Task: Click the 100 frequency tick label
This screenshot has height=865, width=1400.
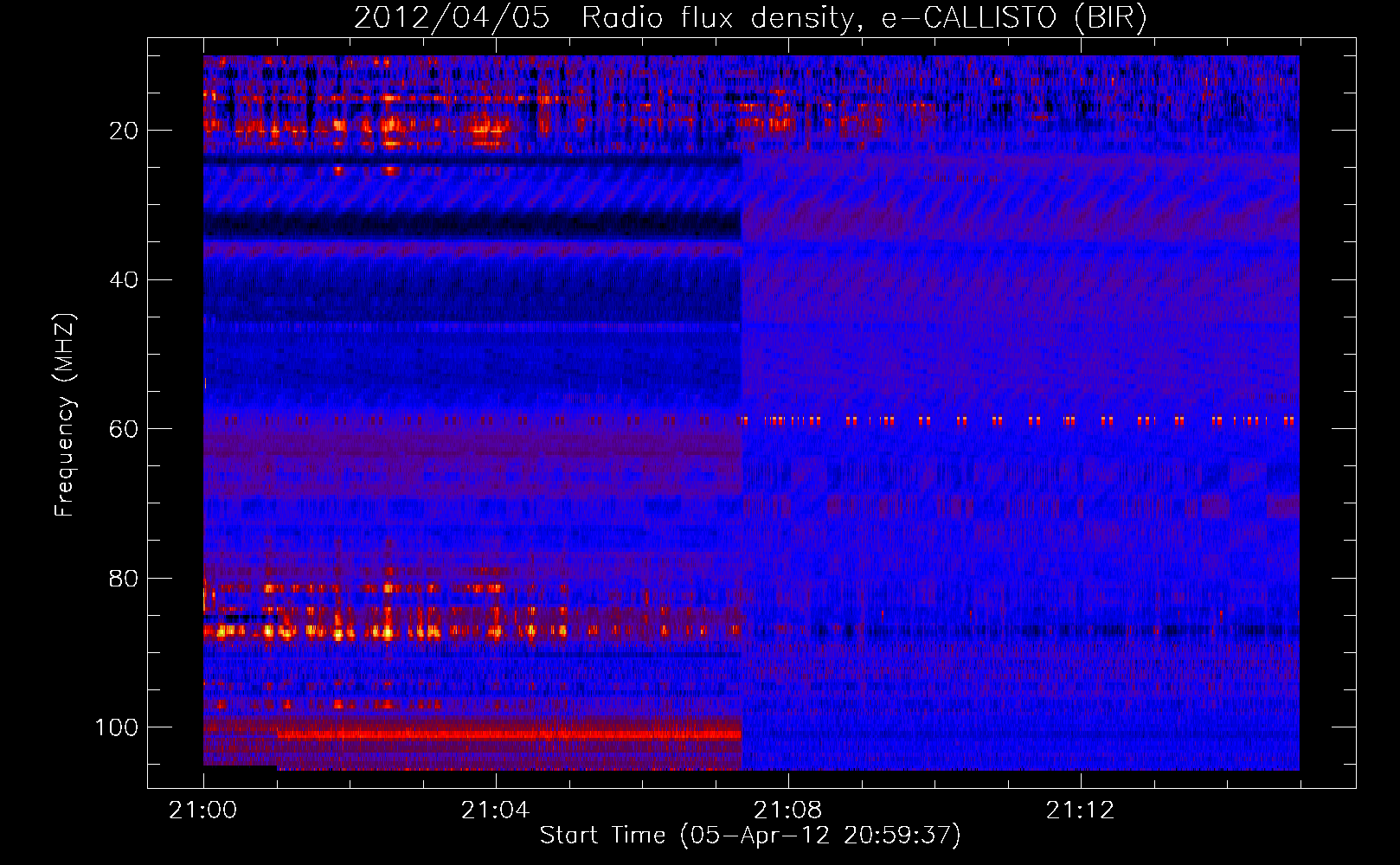Action: (x=116, y=727)
